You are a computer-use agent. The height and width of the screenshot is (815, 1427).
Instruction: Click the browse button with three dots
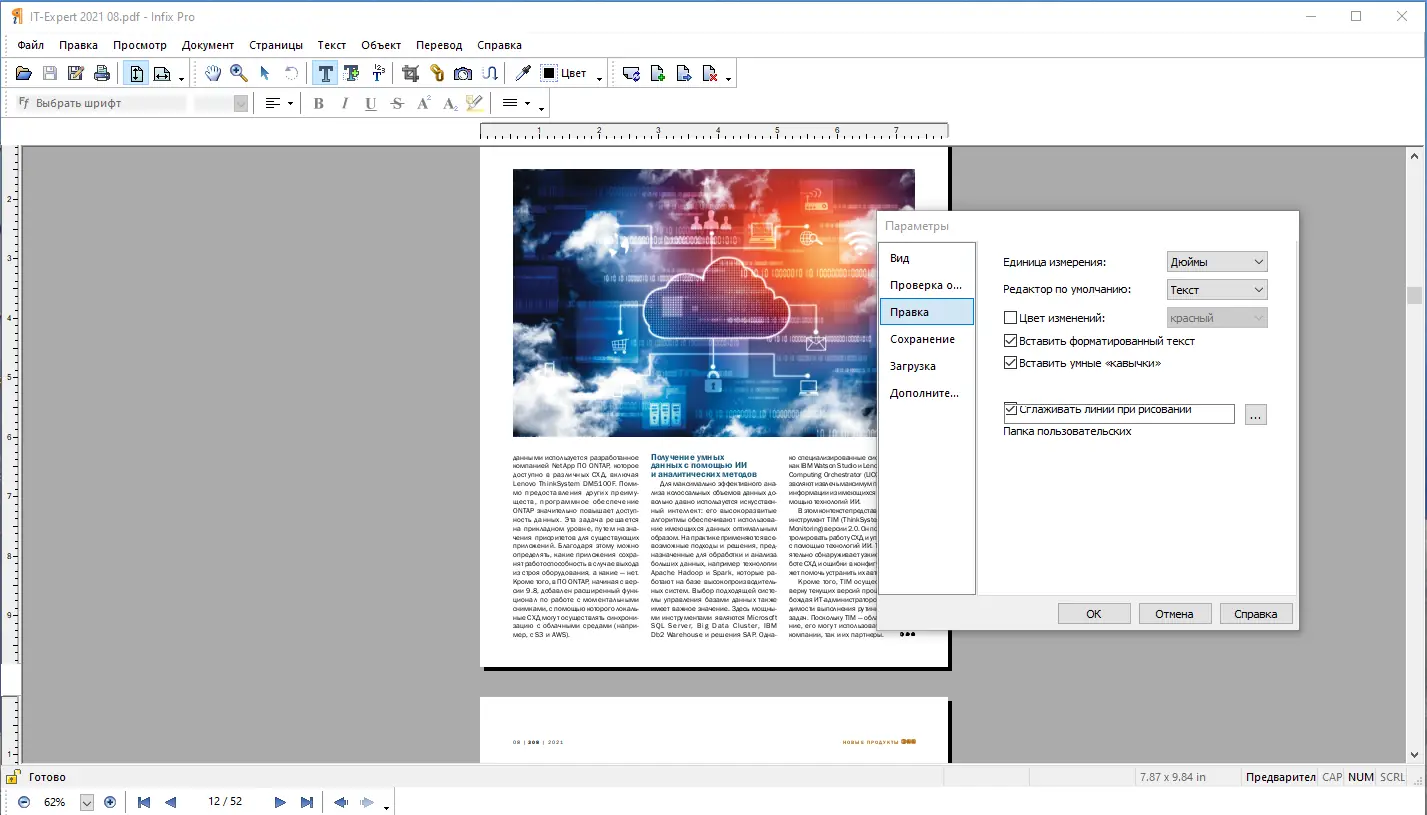click(1256, 414)
